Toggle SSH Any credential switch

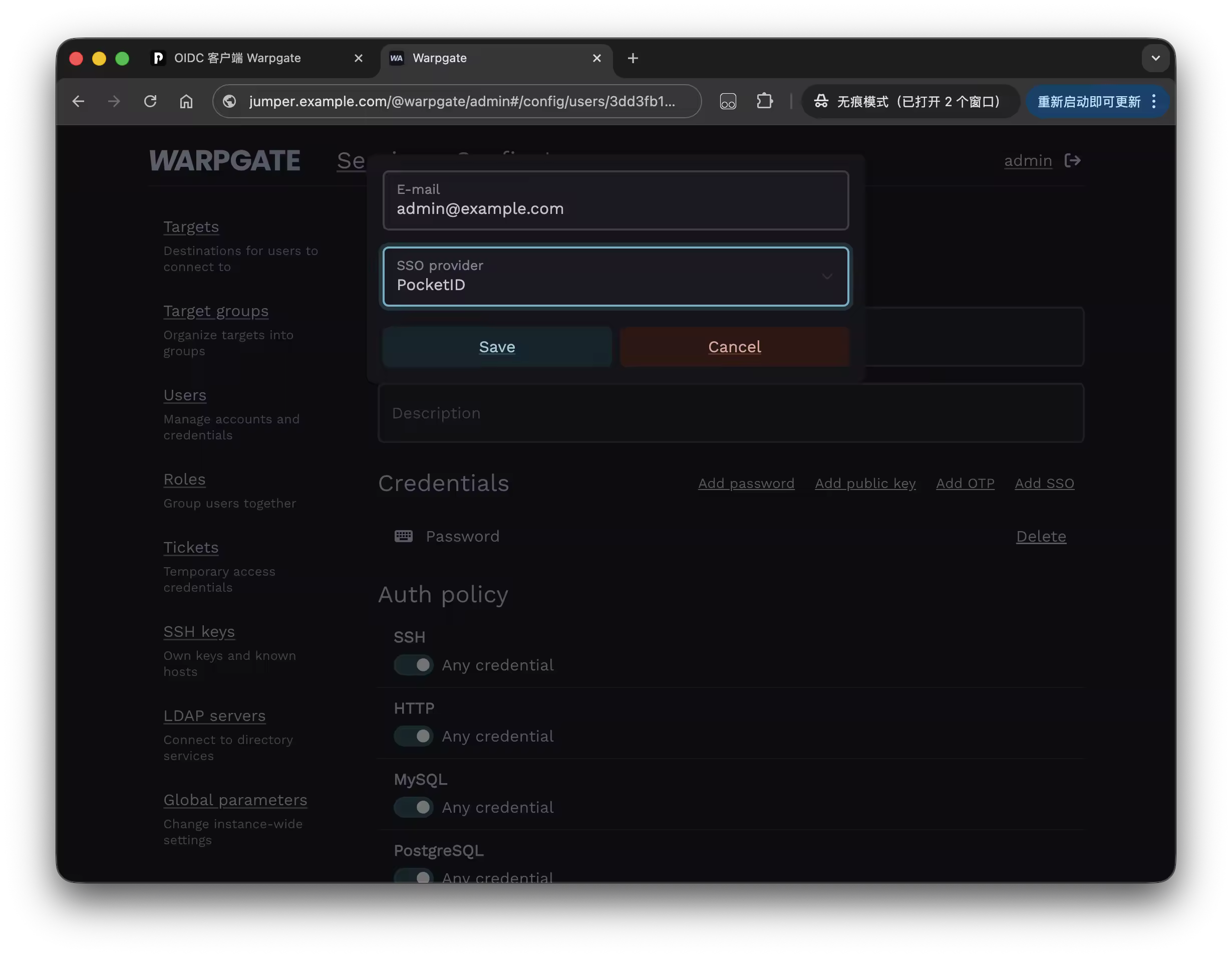[414, 665]
